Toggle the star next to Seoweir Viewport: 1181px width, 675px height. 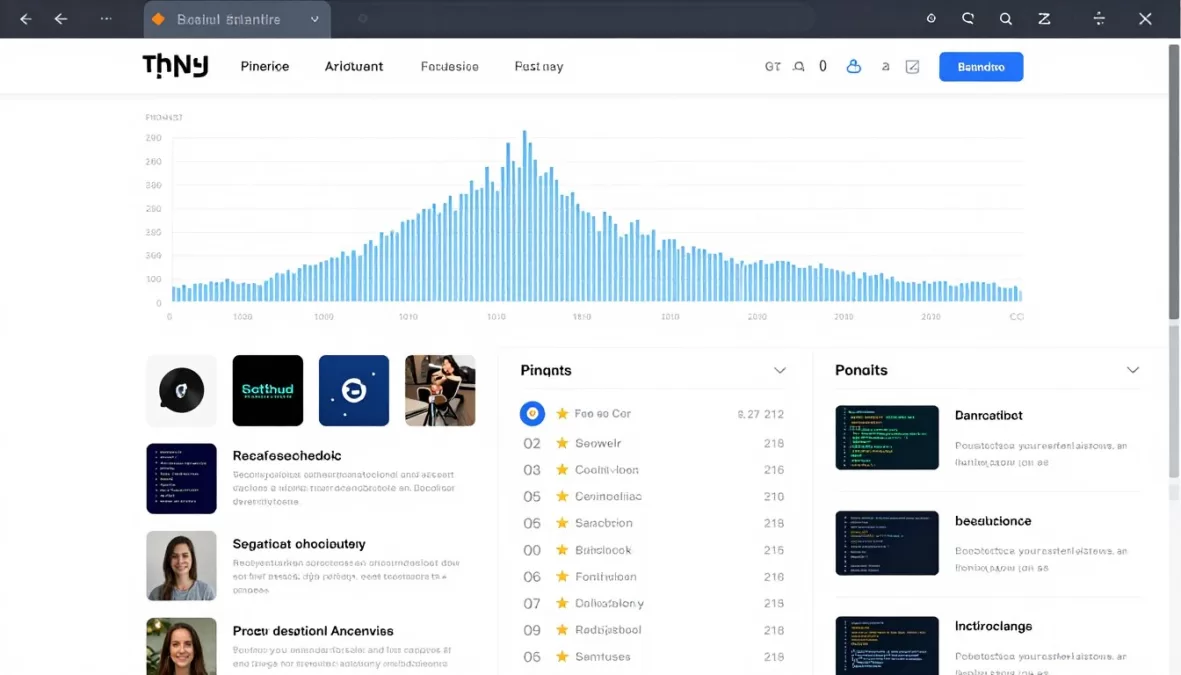point(562,443)
